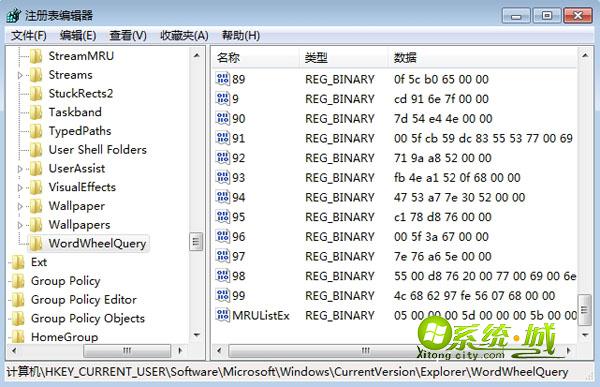Expand the Wallpaper tree node
Viewport: 600px width, 387px height.
coord(20,206)
